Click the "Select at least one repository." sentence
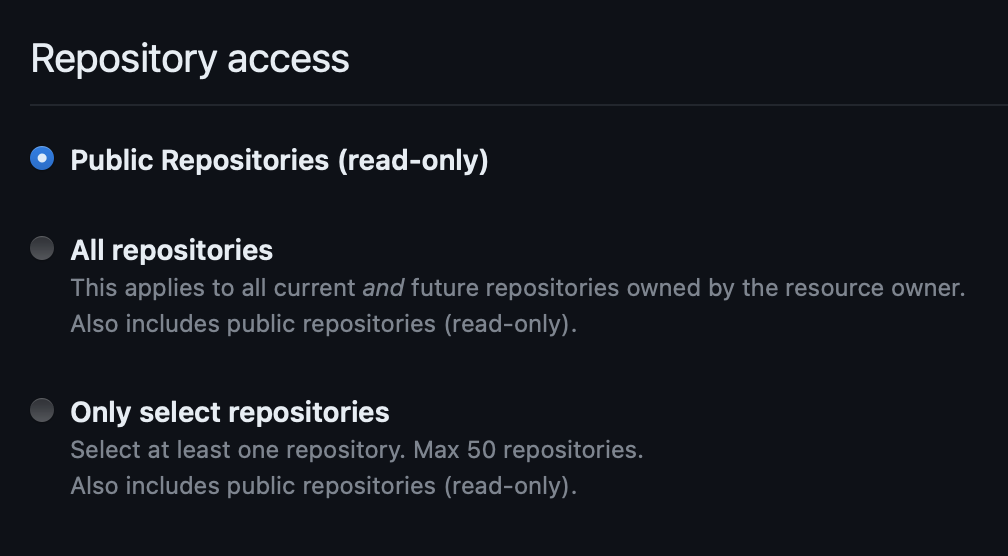The width and height of the screenshot is (1008, 556). 237,450
